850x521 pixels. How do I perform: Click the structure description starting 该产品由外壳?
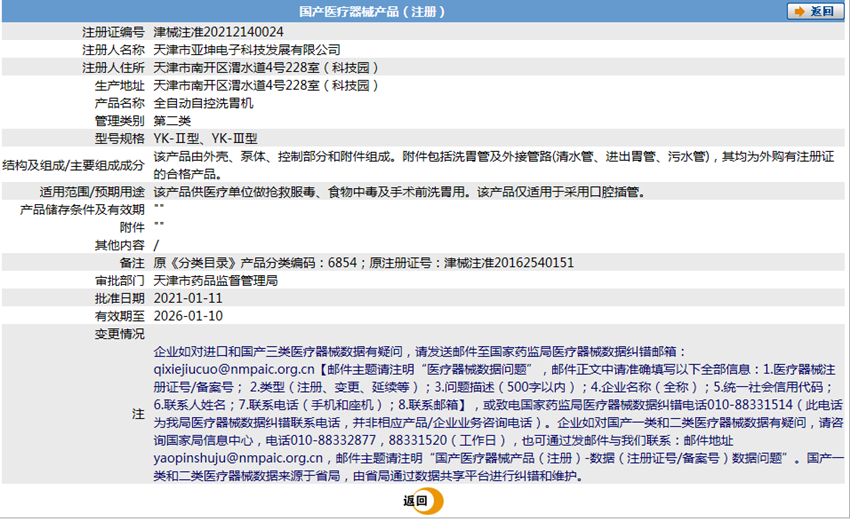[494, 165]
